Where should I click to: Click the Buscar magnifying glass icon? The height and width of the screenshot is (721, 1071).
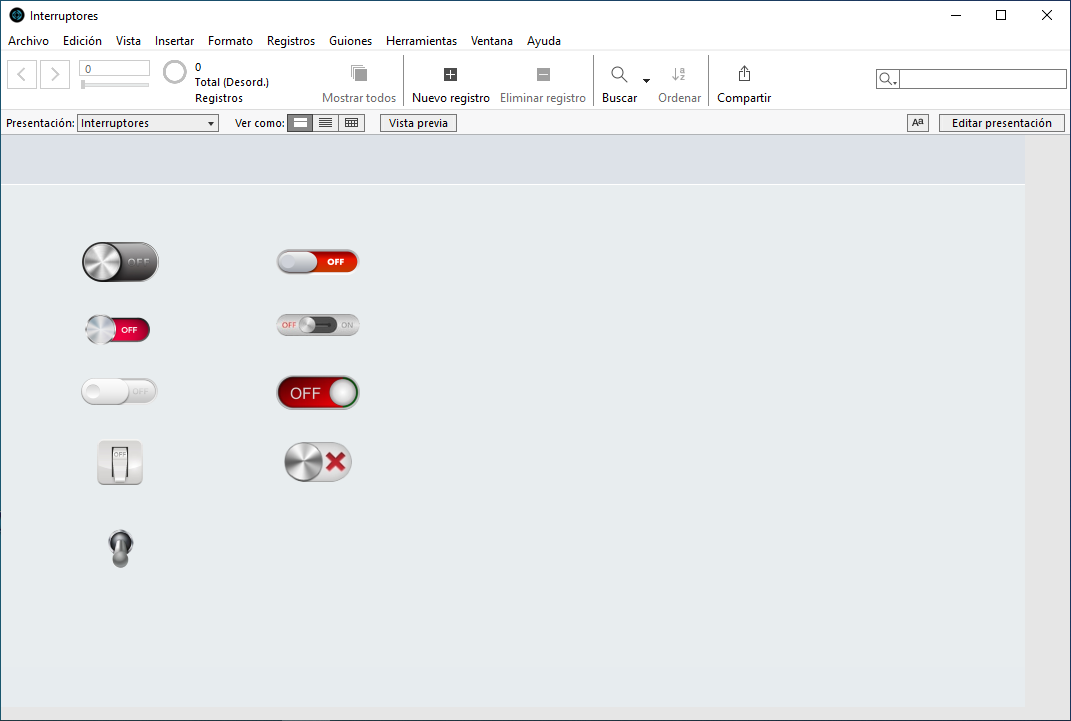[x=619, y=74]
